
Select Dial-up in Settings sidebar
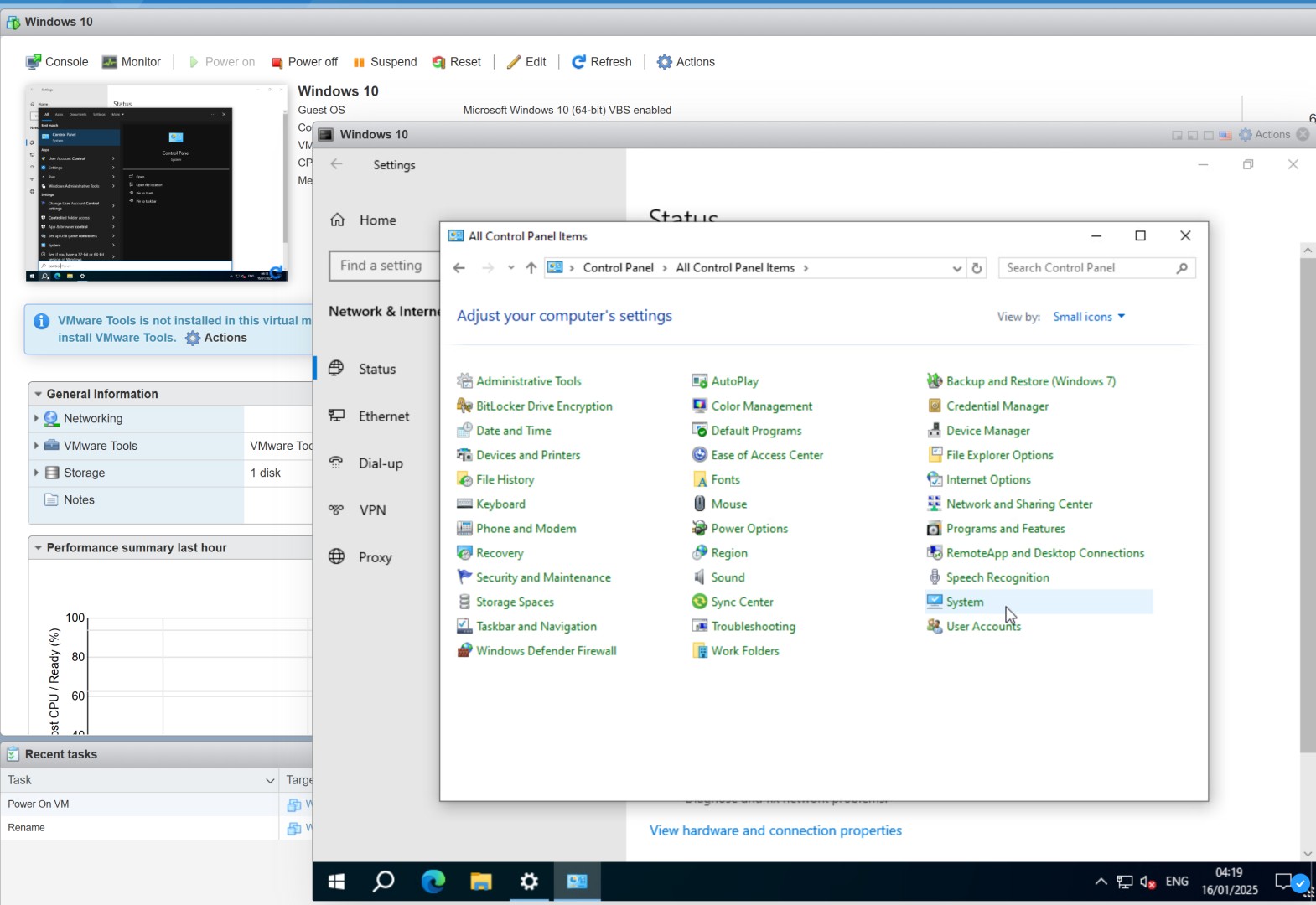[x=365, y=463]
